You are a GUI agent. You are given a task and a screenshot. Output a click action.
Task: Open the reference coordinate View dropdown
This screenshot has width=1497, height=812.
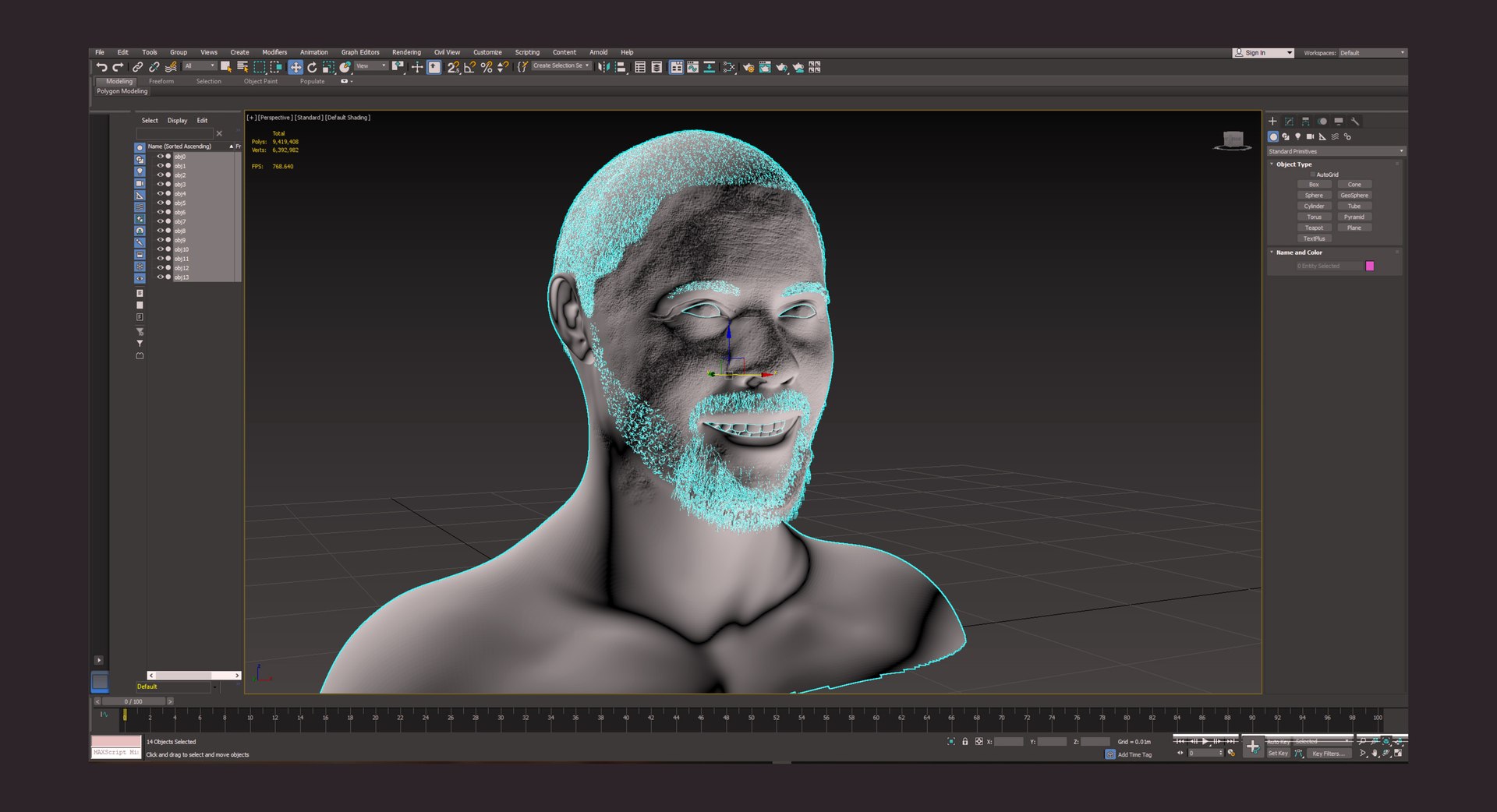pyautogui.click(x=372, y=66)
